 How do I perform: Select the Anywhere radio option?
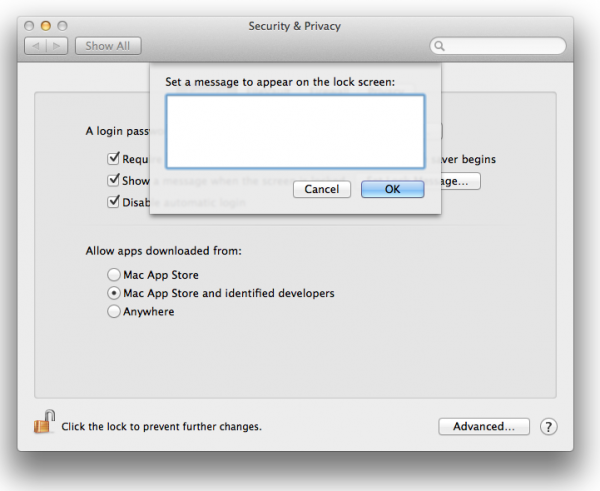point(114,312)
